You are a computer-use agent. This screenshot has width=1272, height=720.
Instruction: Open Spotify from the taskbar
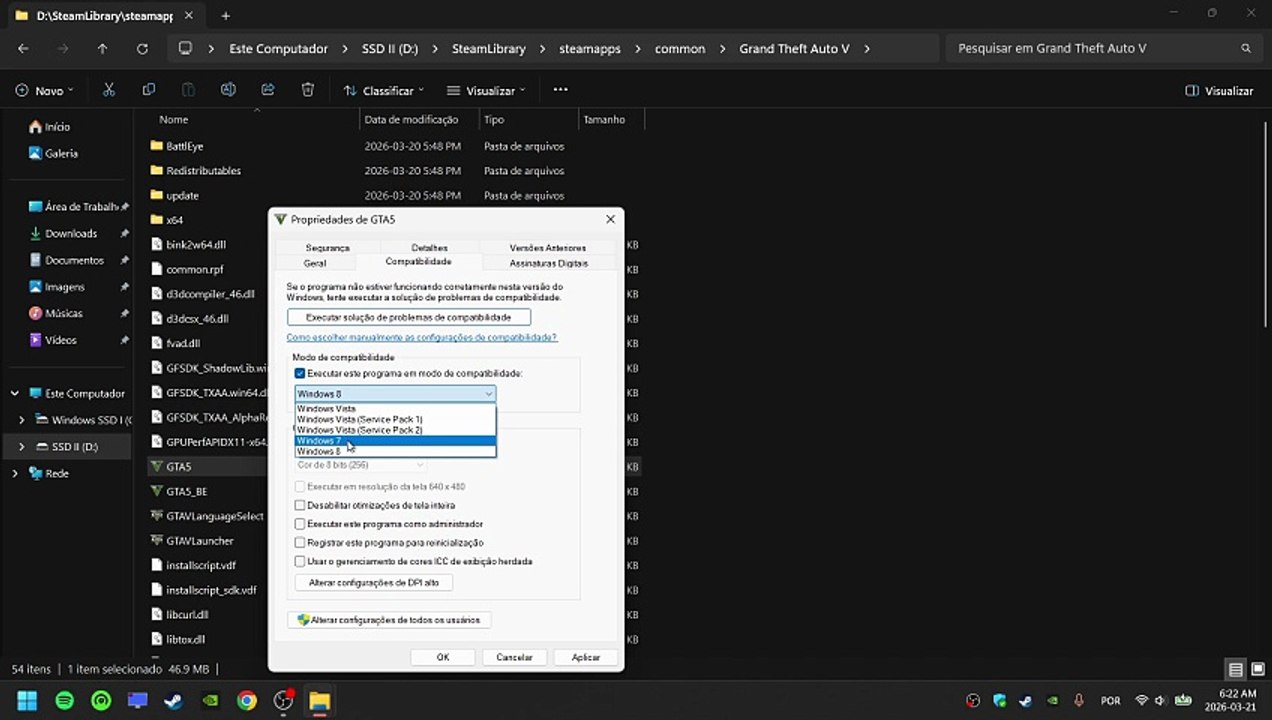coord(64,701)
